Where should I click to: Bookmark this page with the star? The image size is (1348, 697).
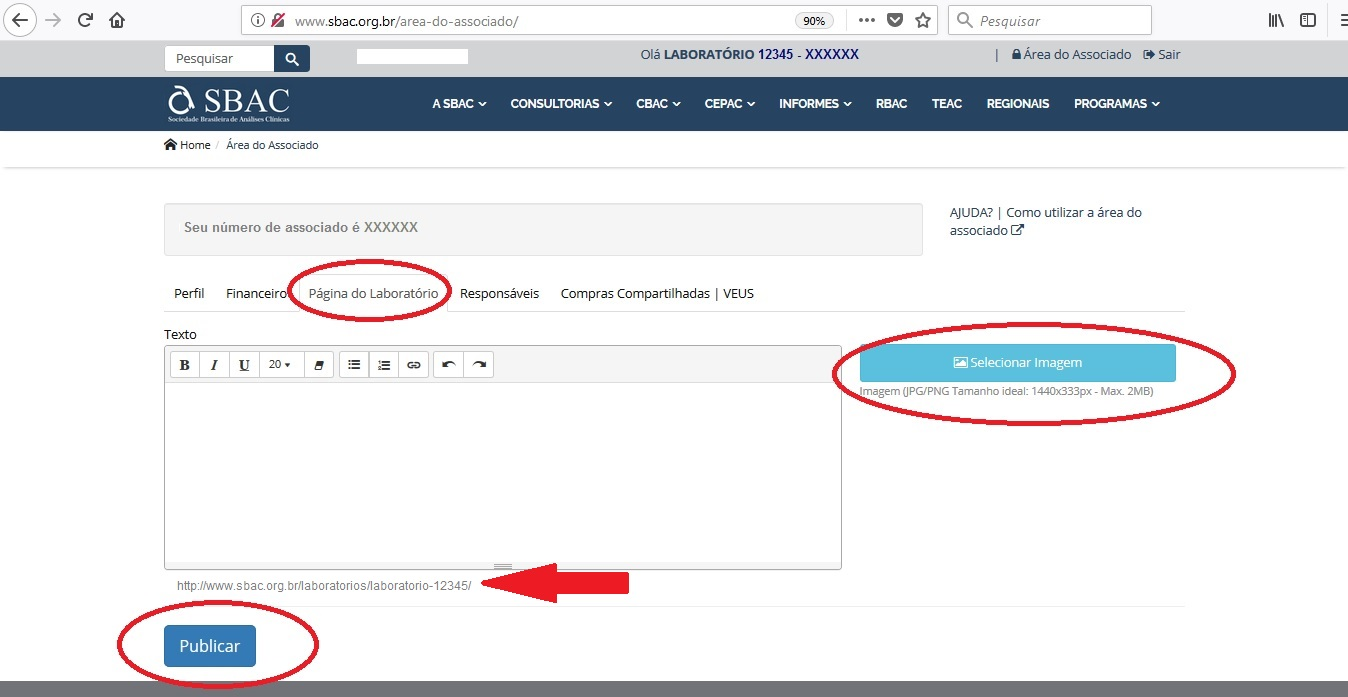923,20
